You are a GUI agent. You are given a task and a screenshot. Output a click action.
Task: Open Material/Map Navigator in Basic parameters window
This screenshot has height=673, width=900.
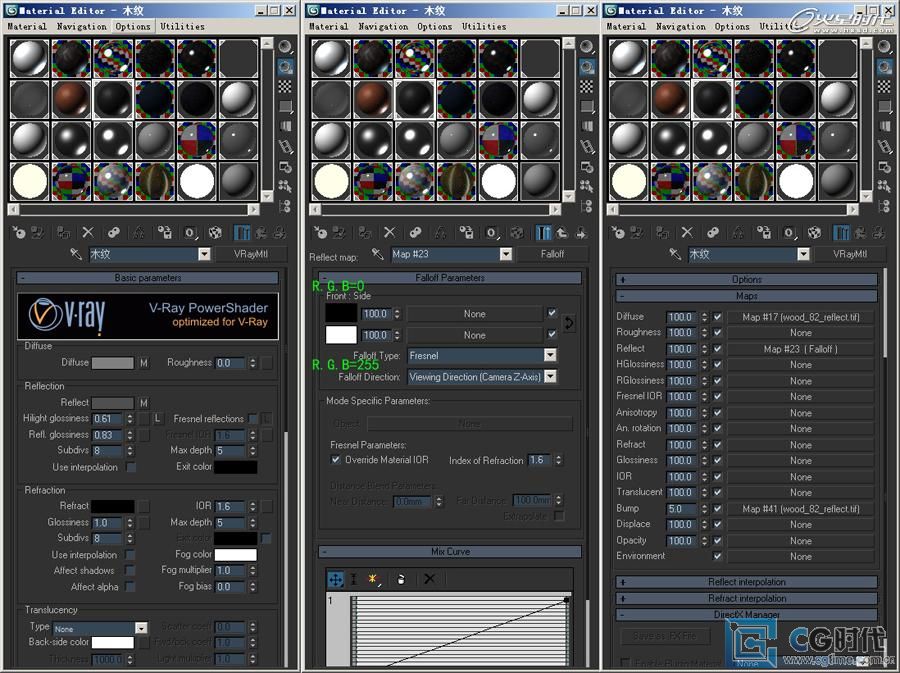click(285, 207)
